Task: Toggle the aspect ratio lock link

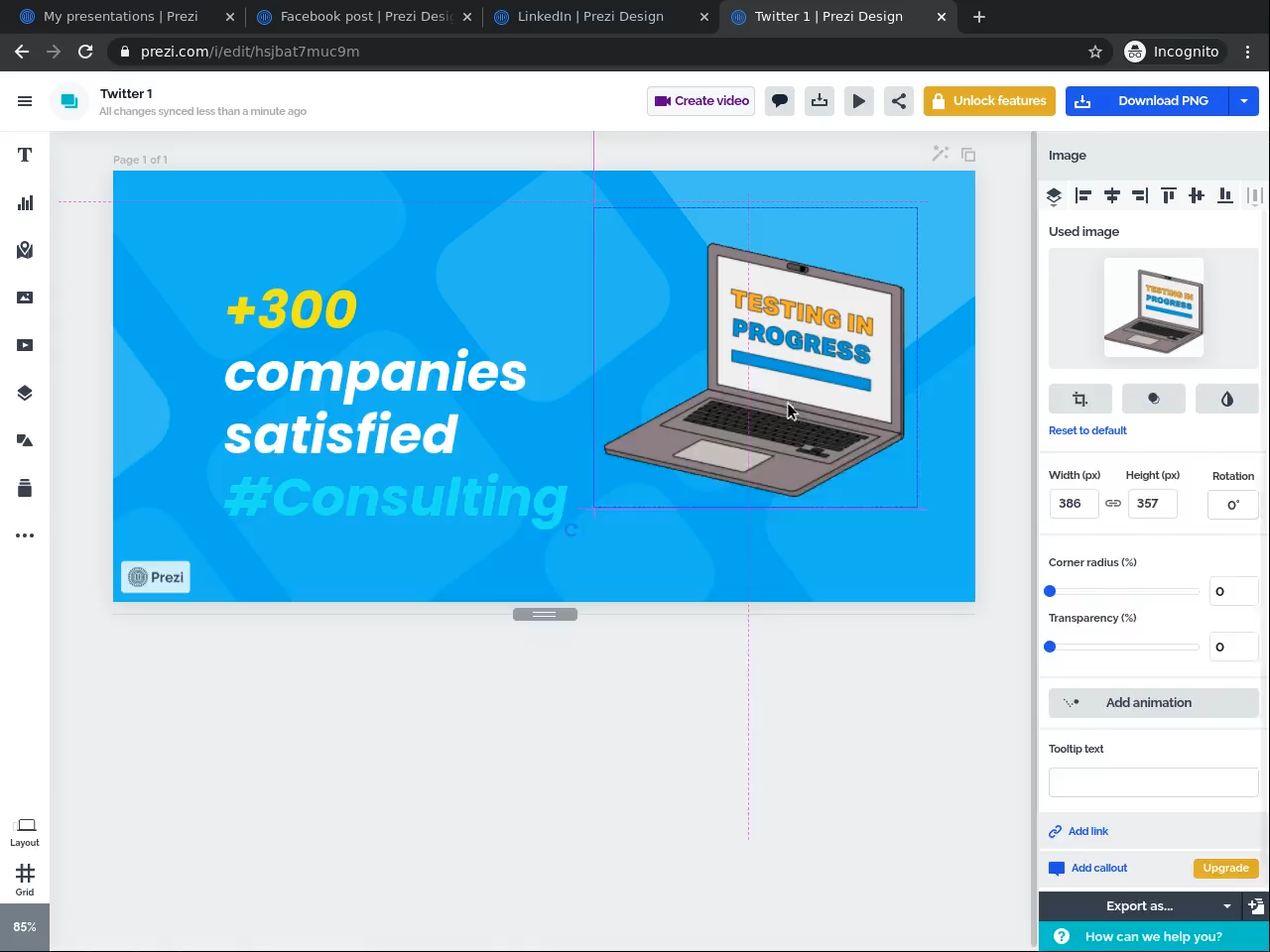Action: pyautogui.click(x=1113, y=504)
